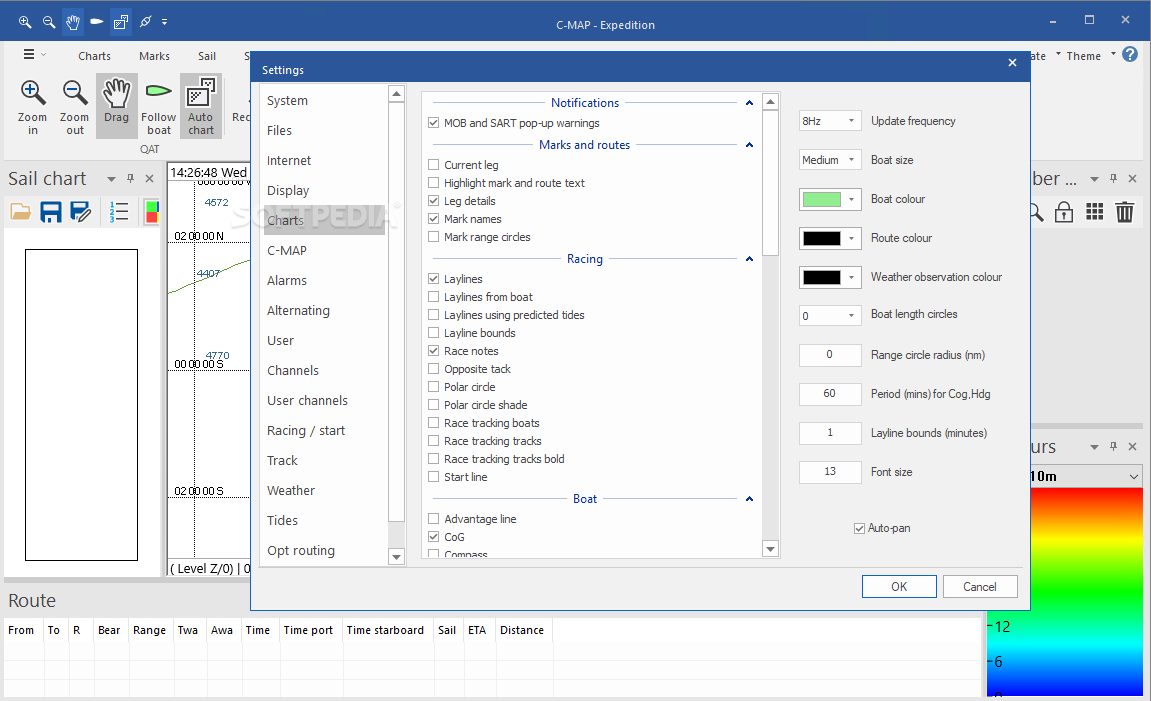Collapse the Marks and routes section
The height and width of the screenshot is (701, 1151).
[749, 145]
